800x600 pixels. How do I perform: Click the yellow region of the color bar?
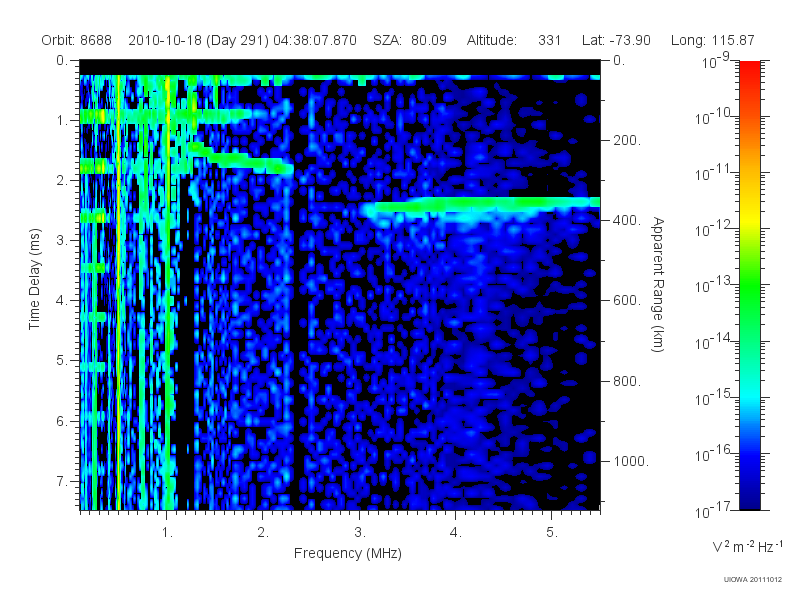[x=750, y=219]
